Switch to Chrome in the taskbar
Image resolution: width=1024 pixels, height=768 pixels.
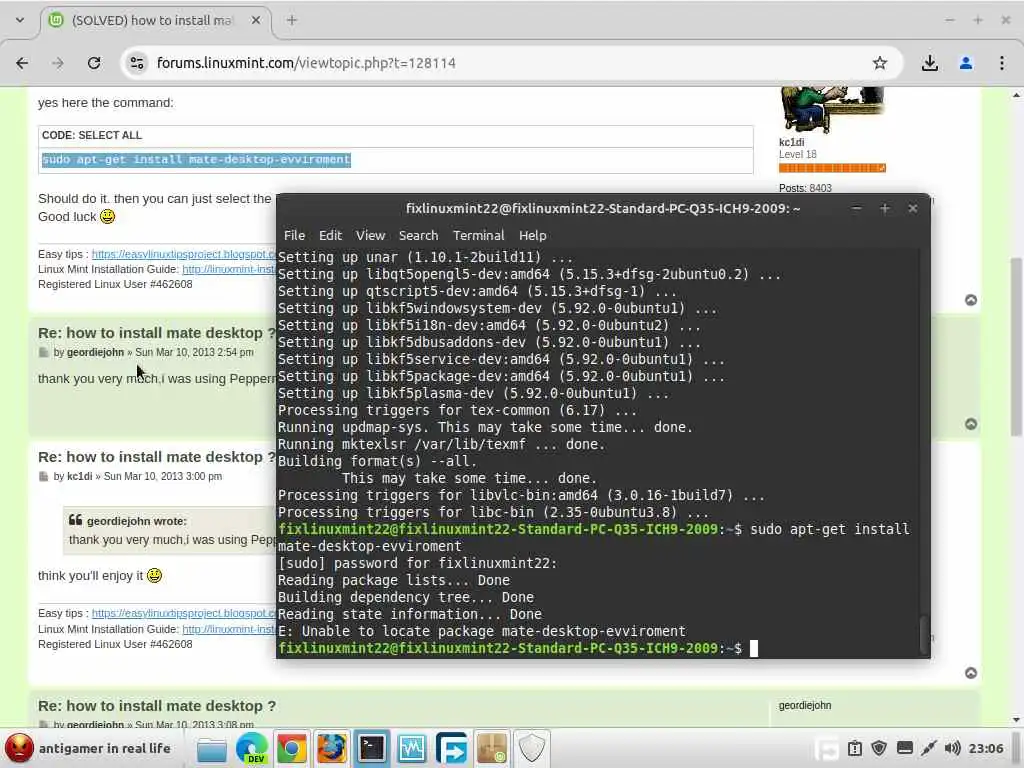(x=291, y=749)
